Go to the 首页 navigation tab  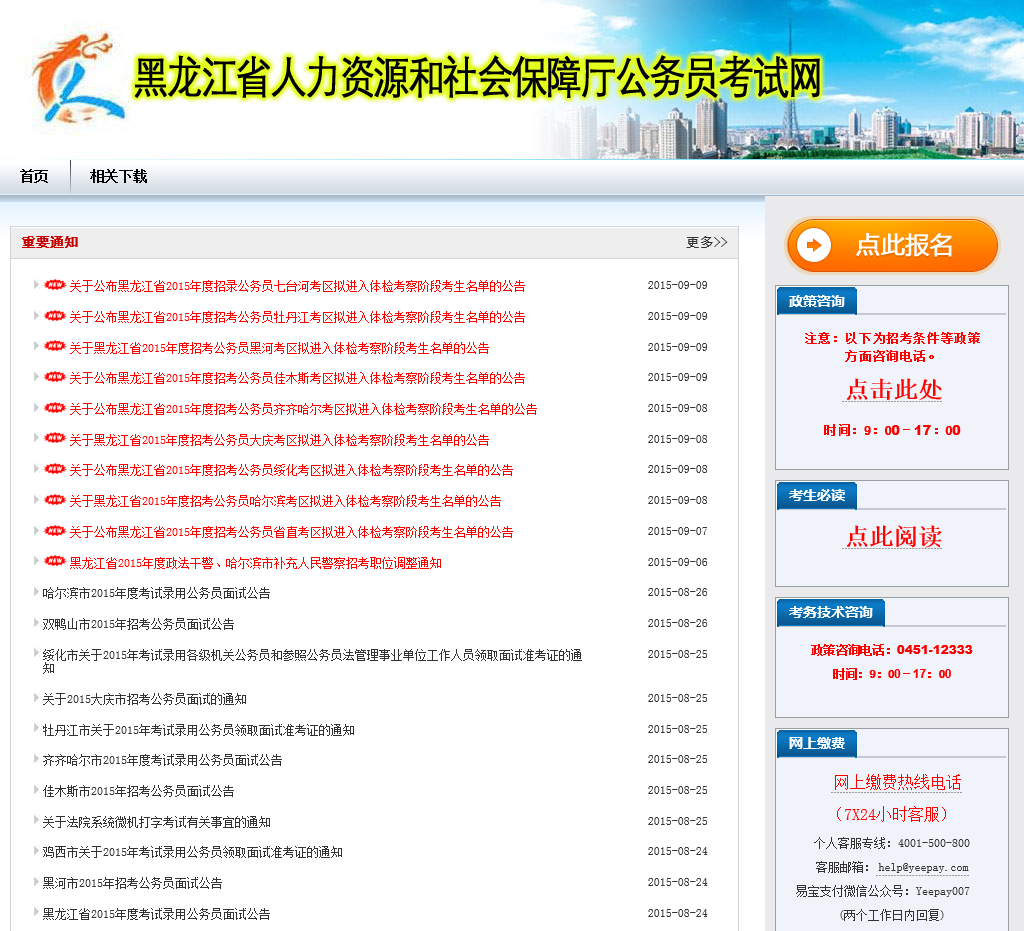[34, 176]
